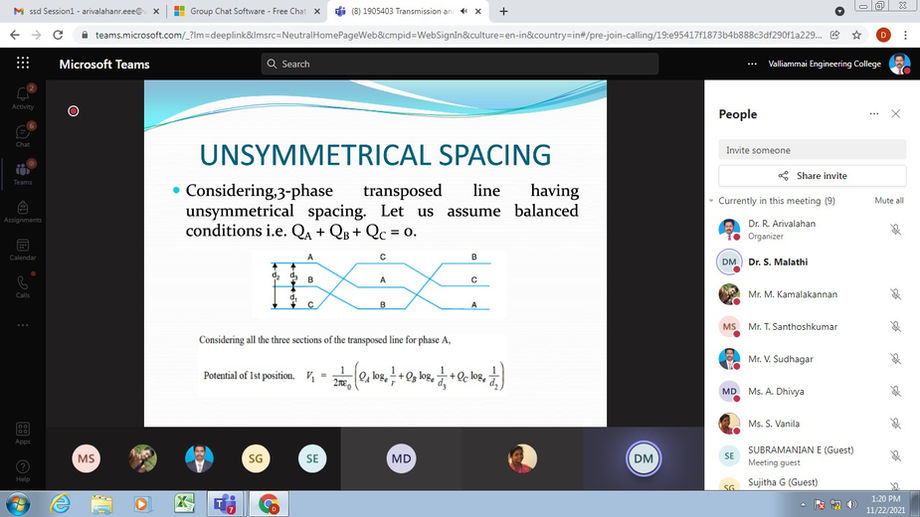The height and width of the screenshot is (517, 920).
Task: Open the Chrome profile D avatar
Action: pyautogui.click(x=883, y=35)
